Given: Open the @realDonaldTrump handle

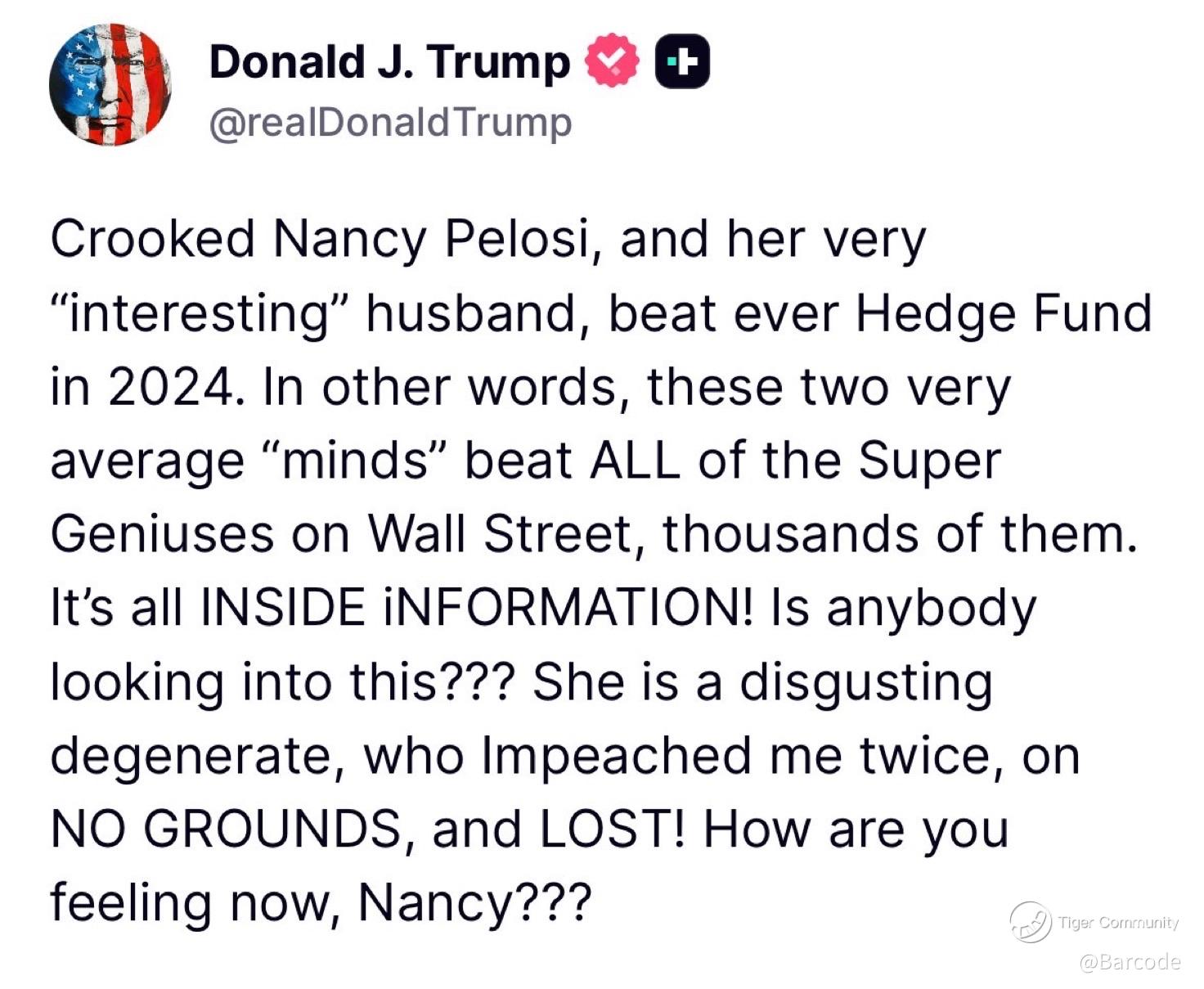Looking at the screenshot, I should pyautogui.click(x=390, y=123).
